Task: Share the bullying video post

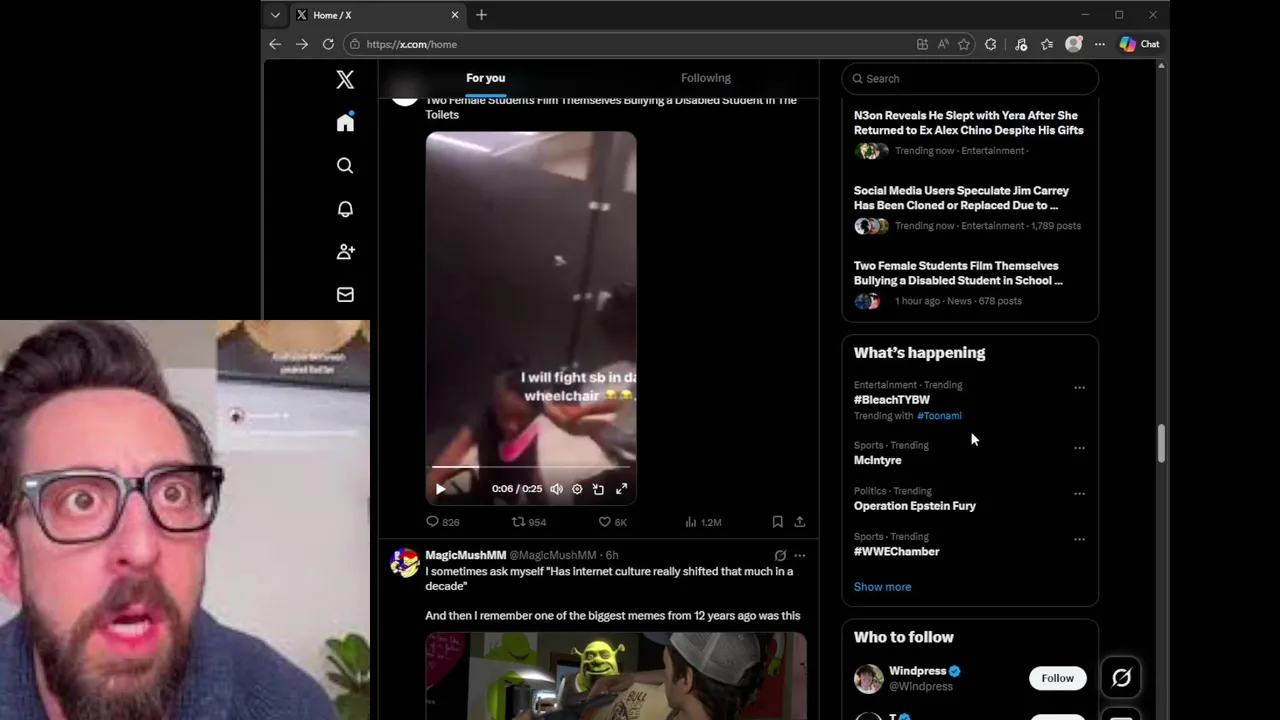Action: pos(799,522)
